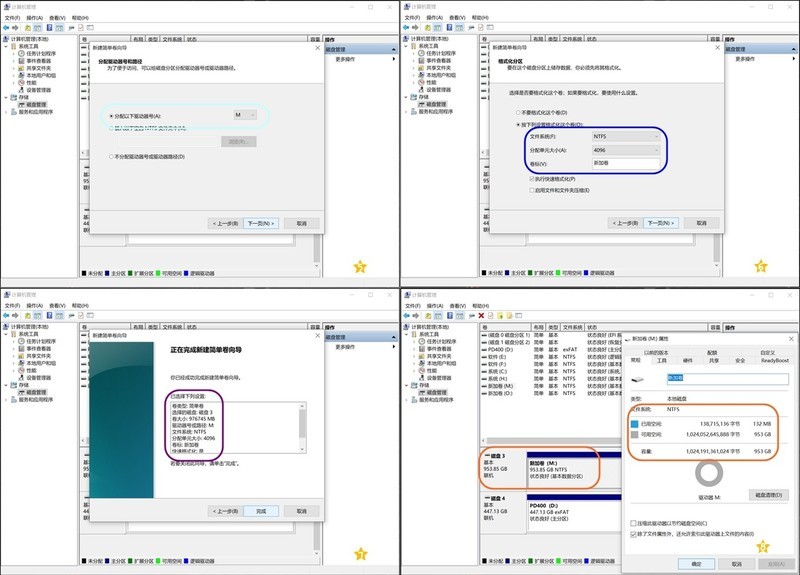The image size is (800, 575).
Task: Enable the 启用文件和文件夹压缩 checkbox
Action: [x=532, y=190]
